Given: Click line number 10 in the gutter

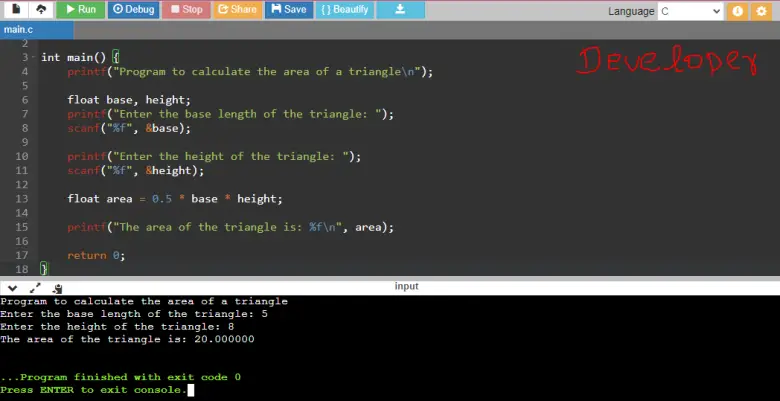Looking at the screenshot, I should pyautogui.click(x=22, y=157).
